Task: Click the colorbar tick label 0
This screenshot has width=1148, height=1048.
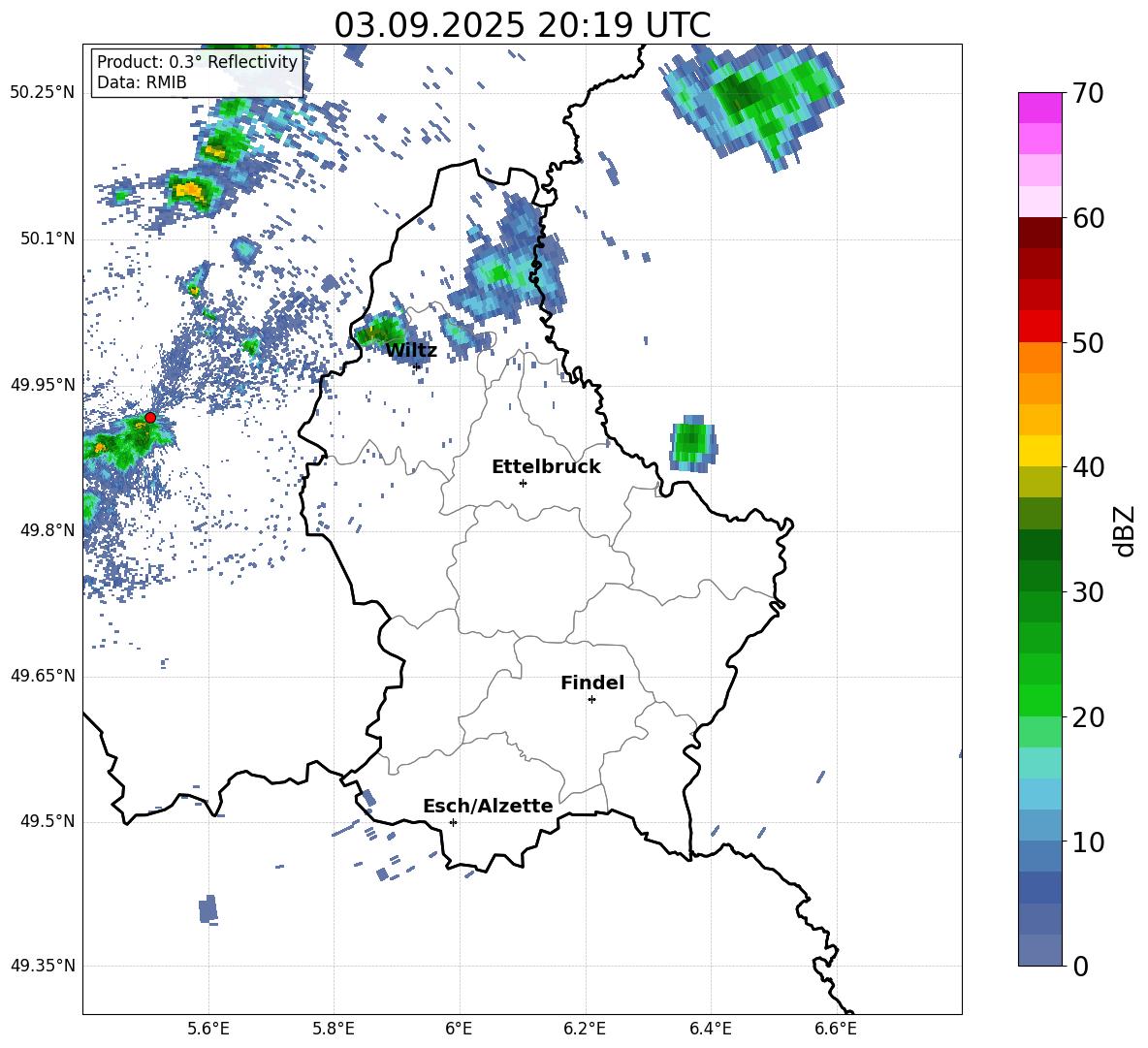Action: point(1080,967)
